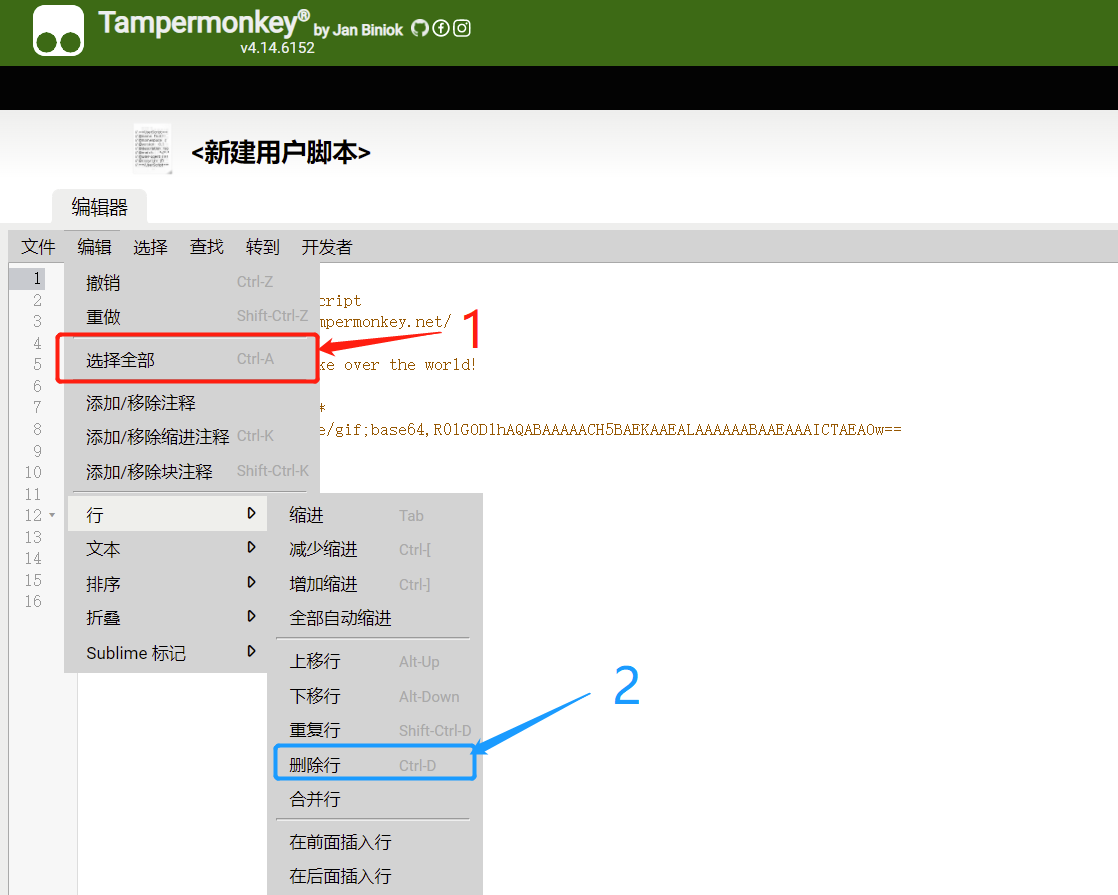Click the user script file icon beside the title

pos(151,148)
